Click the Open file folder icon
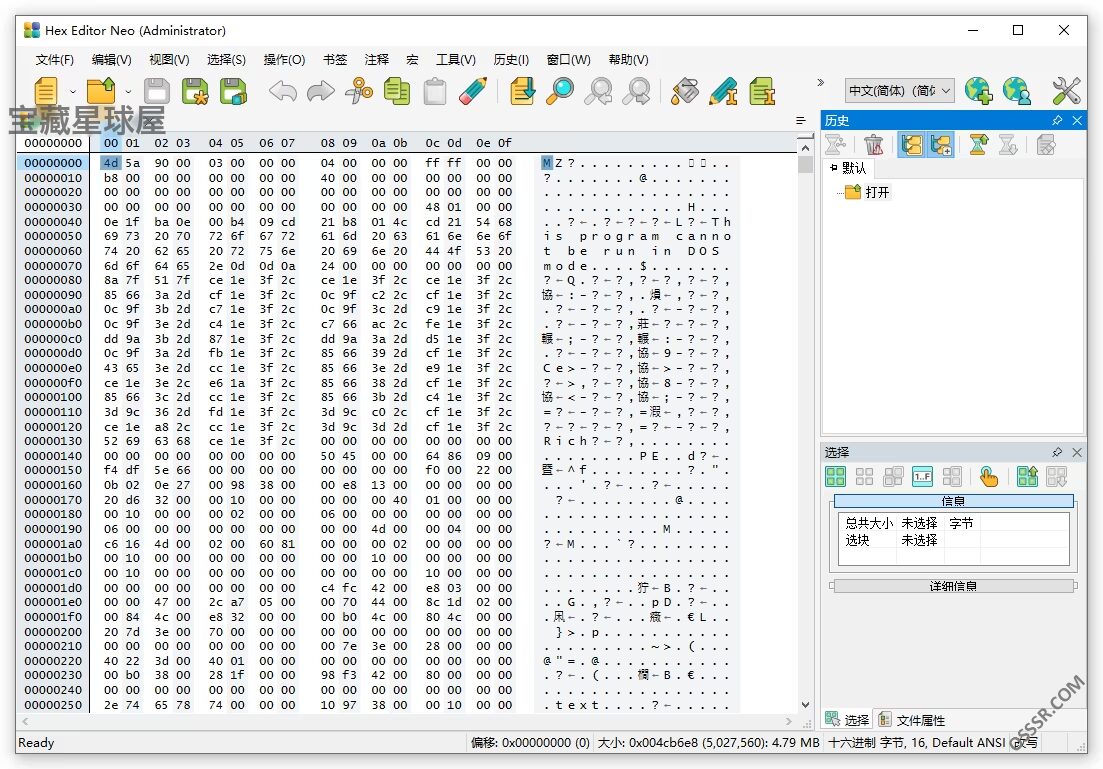The height and width of the screenshot is (769, 1103). tap(101, 91)
